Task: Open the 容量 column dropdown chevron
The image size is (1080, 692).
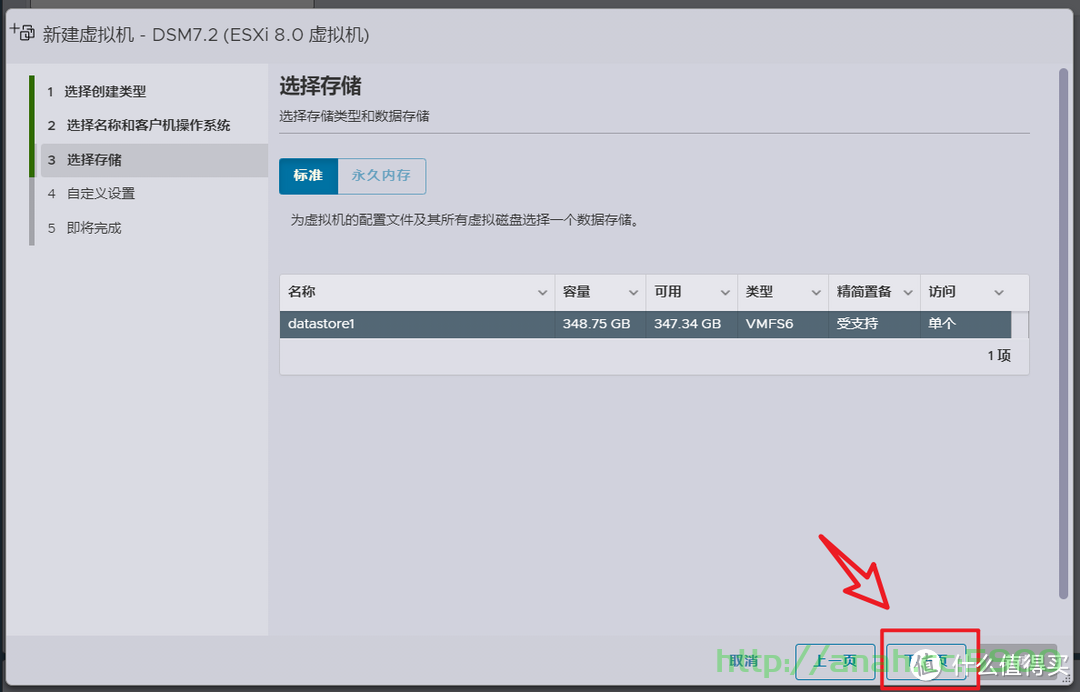Action: click(x=633, y=293)
